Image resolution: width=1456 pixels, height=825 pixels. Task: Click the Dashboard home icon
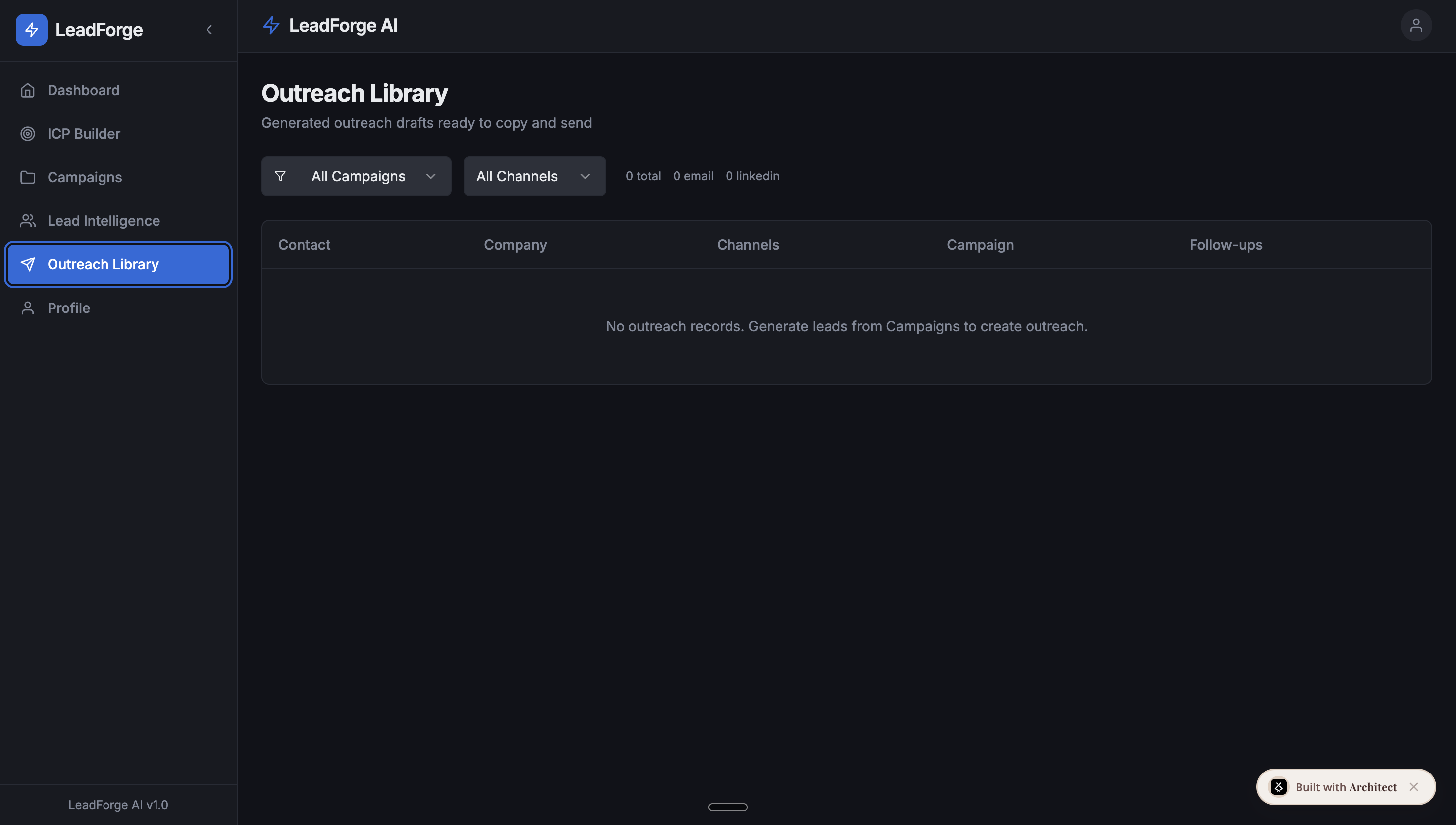[x=27, y=90]
